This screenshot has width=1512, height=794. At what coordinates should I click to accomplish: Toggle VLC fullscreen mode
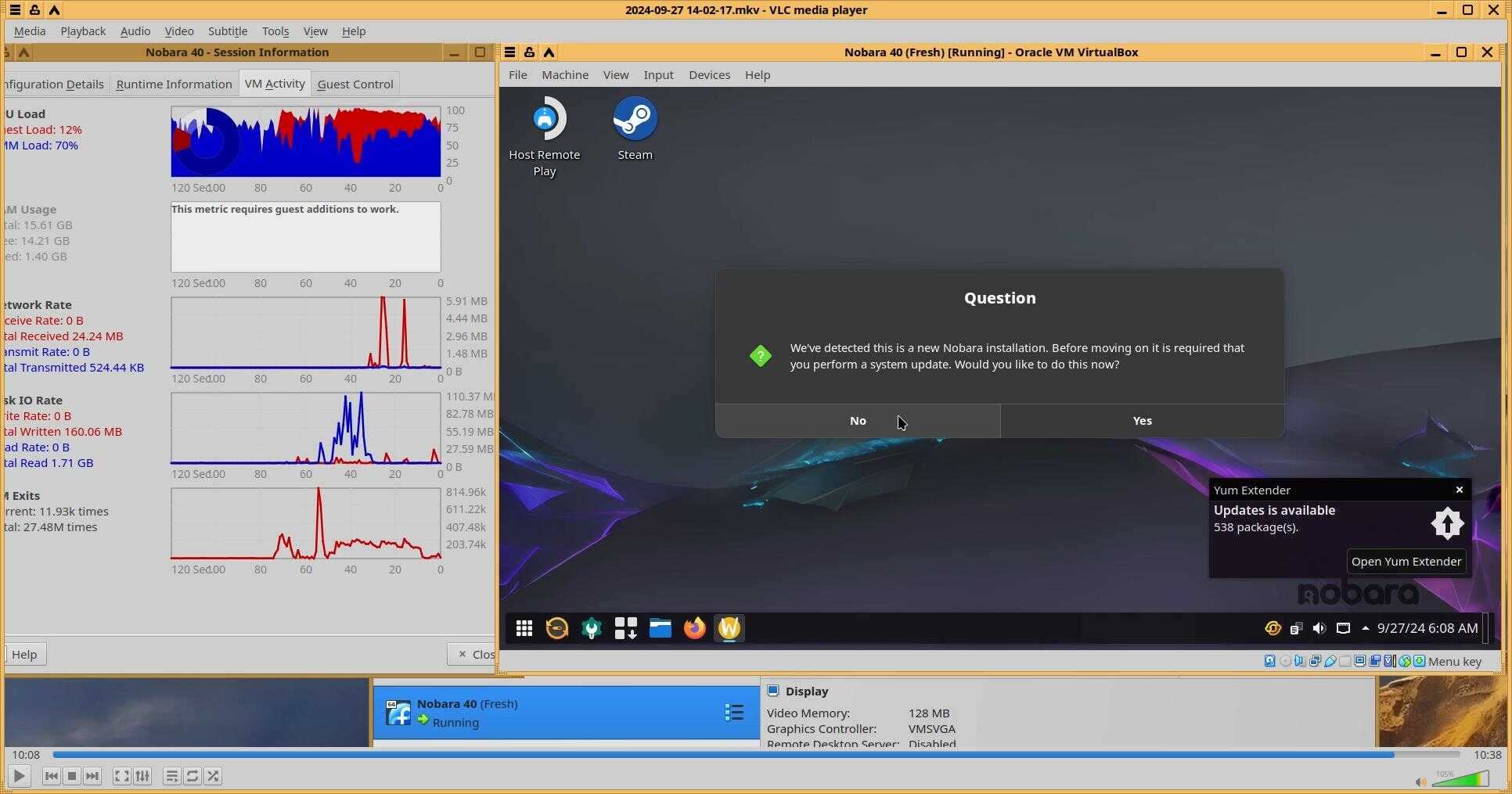click(x=122, y=776)
